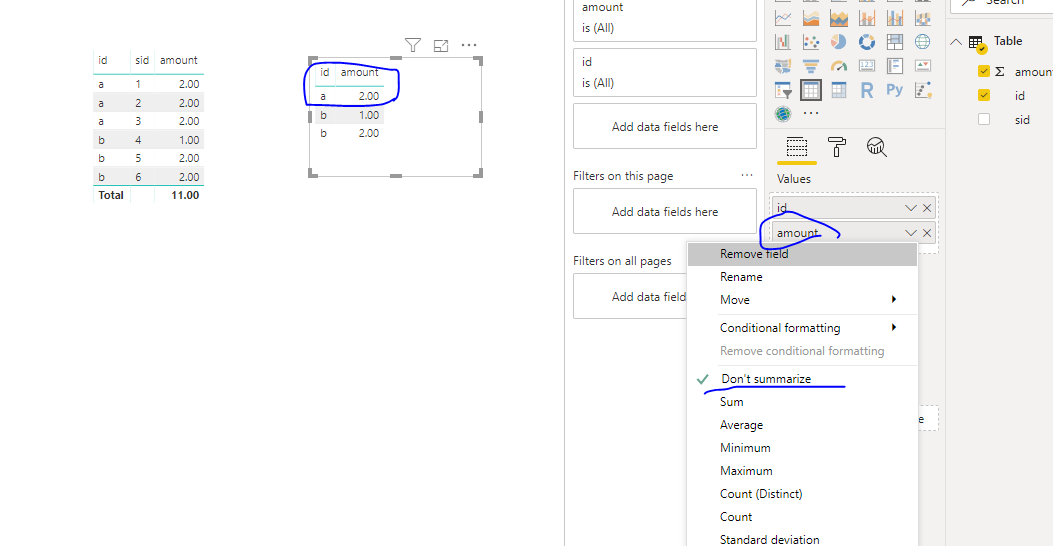Select the R script visual
Image resolution: width=1053 pixels, height=546 pixels.
867,90
